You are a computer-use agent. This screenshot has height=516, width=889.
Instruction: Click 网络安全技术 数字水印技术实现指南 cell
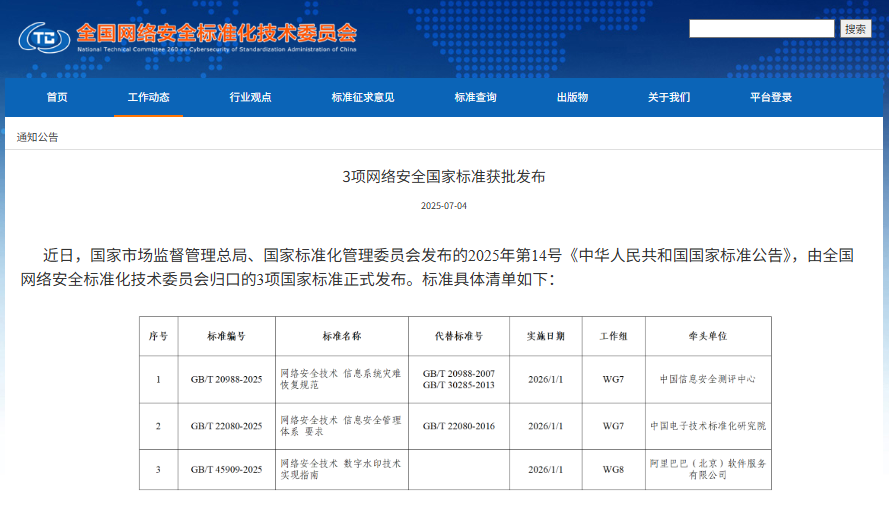(341, 470)
